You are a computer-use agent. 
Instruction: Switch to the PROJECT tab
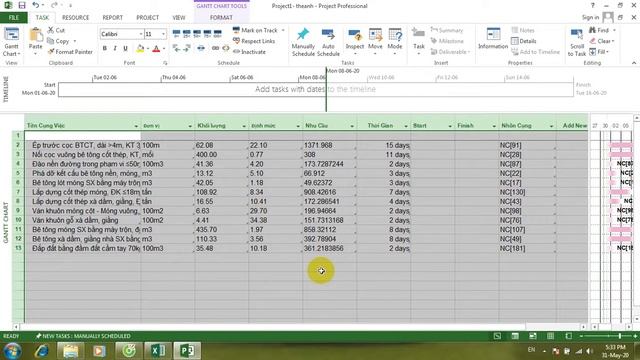coord(147,18)
